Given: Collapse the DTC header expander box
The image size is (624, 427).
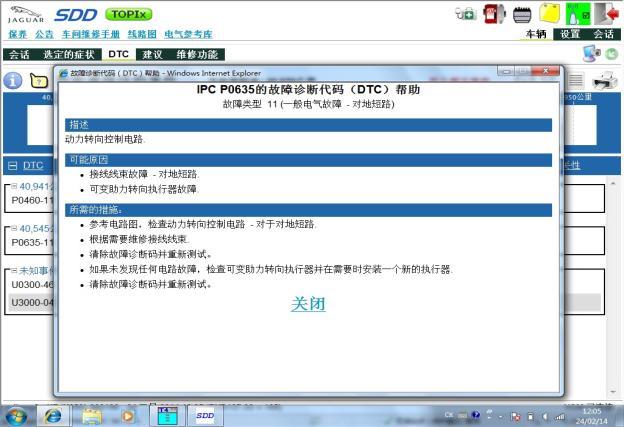Looking at the screenshot, I should [13, 166].
